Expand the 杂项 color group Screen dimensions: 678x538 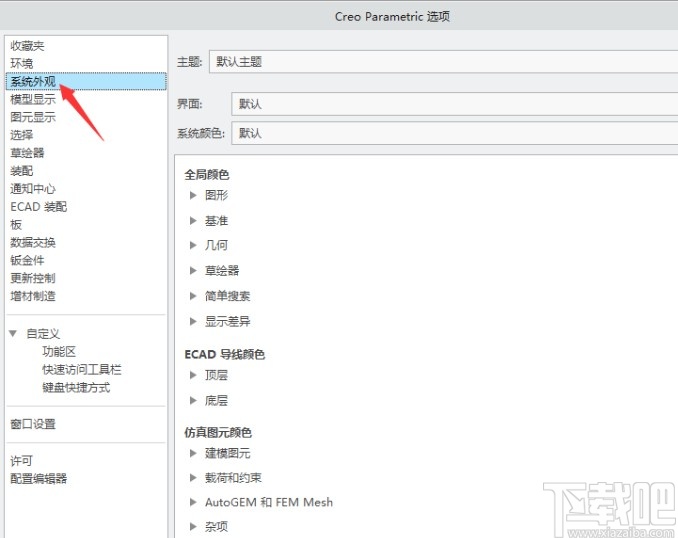pos(193,526)
